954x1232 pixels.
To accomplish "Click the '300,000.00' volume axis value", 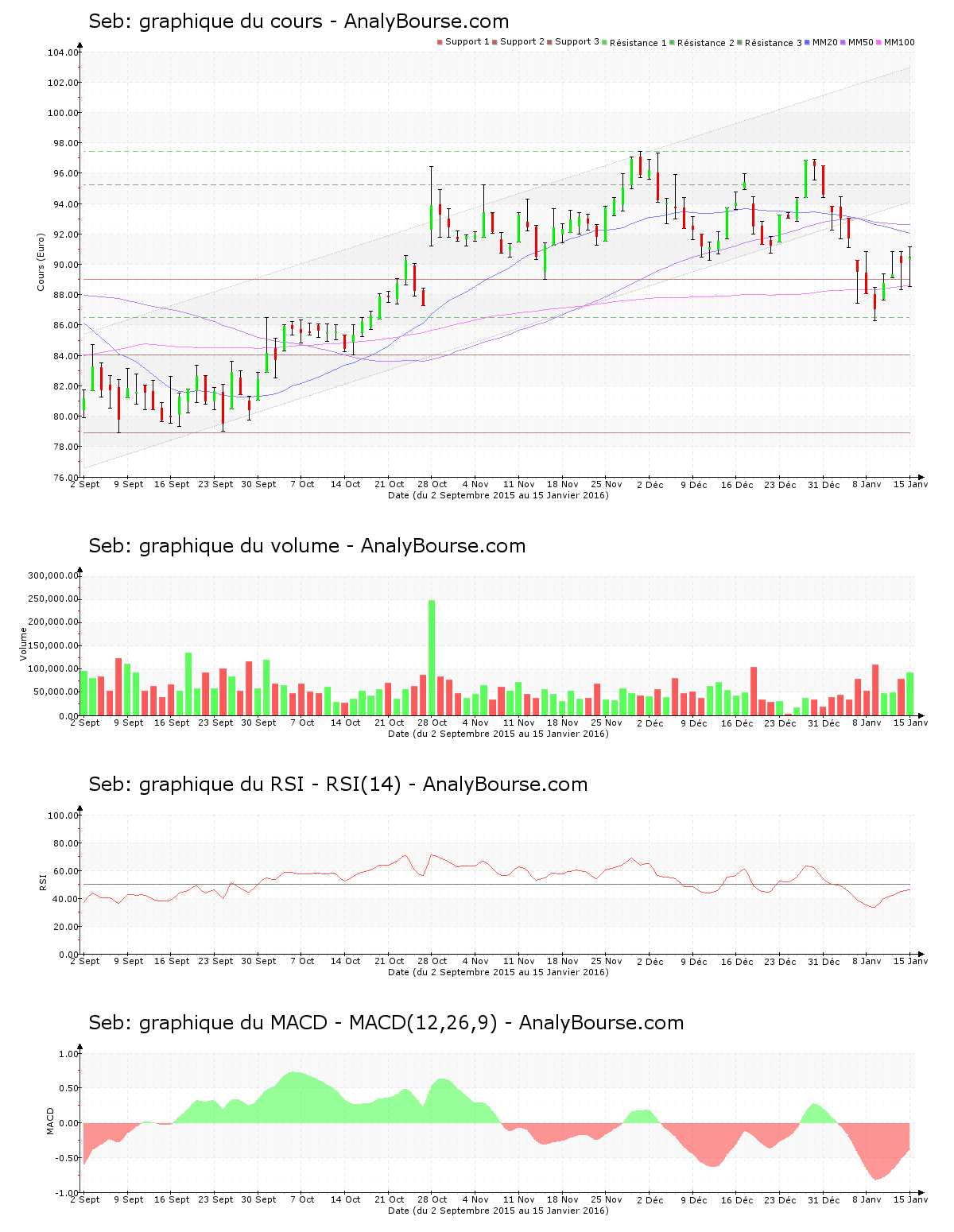I will coord(52,575).
